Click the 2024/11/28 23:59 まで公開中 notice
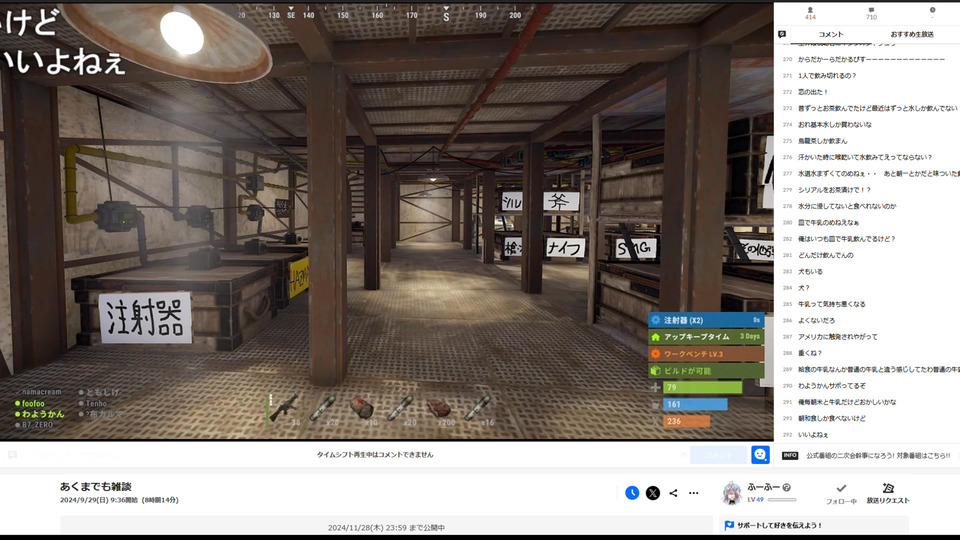This screenshot has height=540, width=960. [386, 527]
